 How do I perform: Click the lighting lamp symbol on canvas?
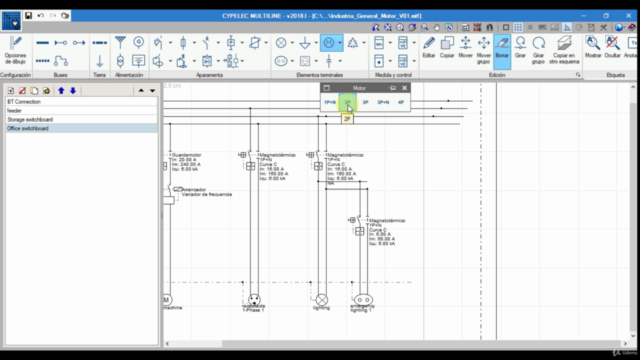click(322, 300)
